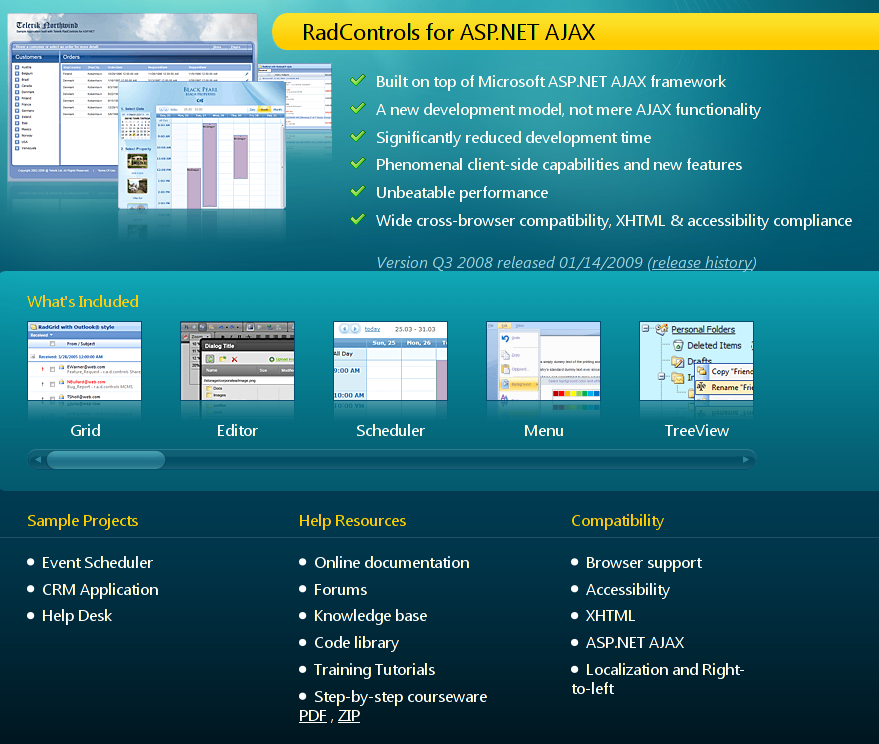The image size is (879, 744).
Task: Download the courseware ZIP
Action: (x=349, y=716)
